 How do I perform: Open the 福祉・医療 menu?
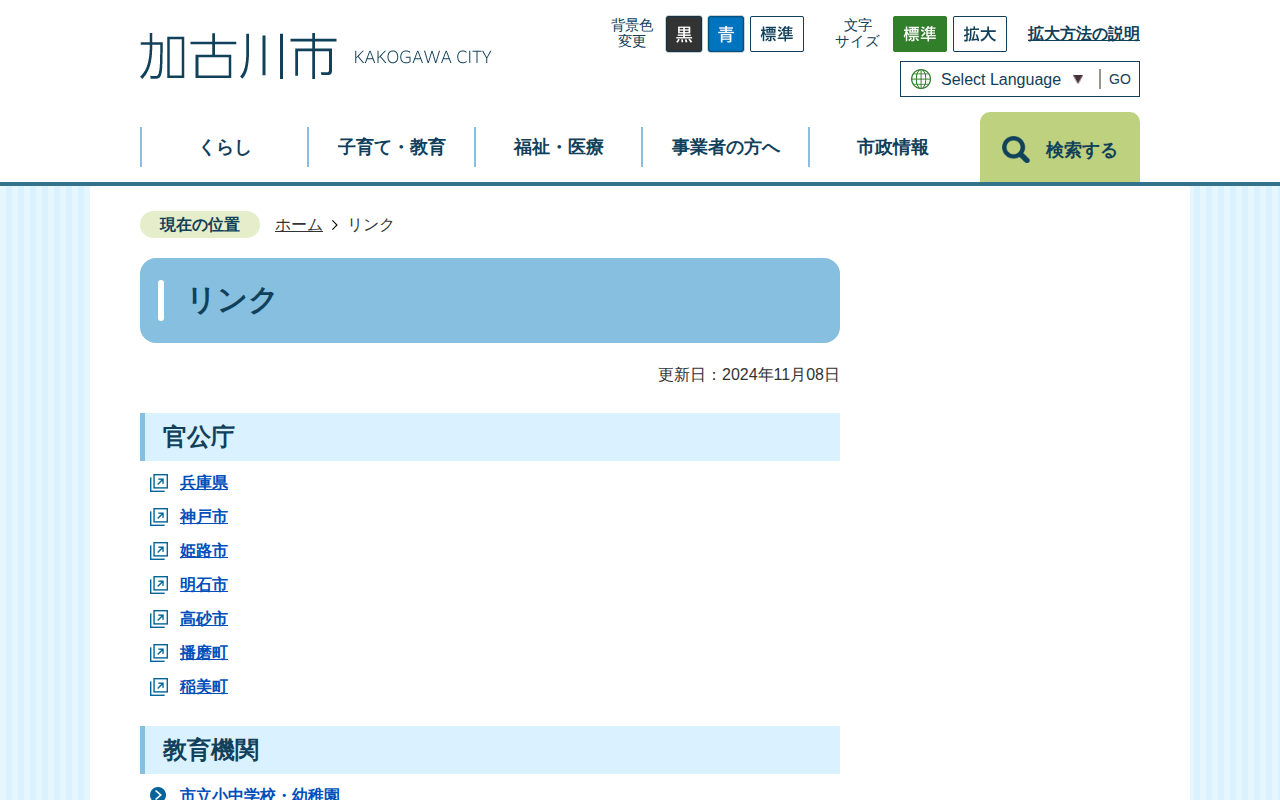559,147
